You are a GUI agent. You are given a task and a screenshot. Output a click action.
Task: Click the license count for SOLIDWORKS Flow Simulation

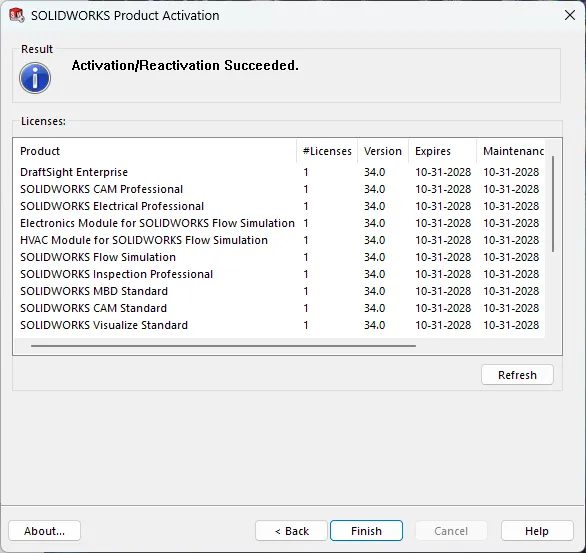306,257
